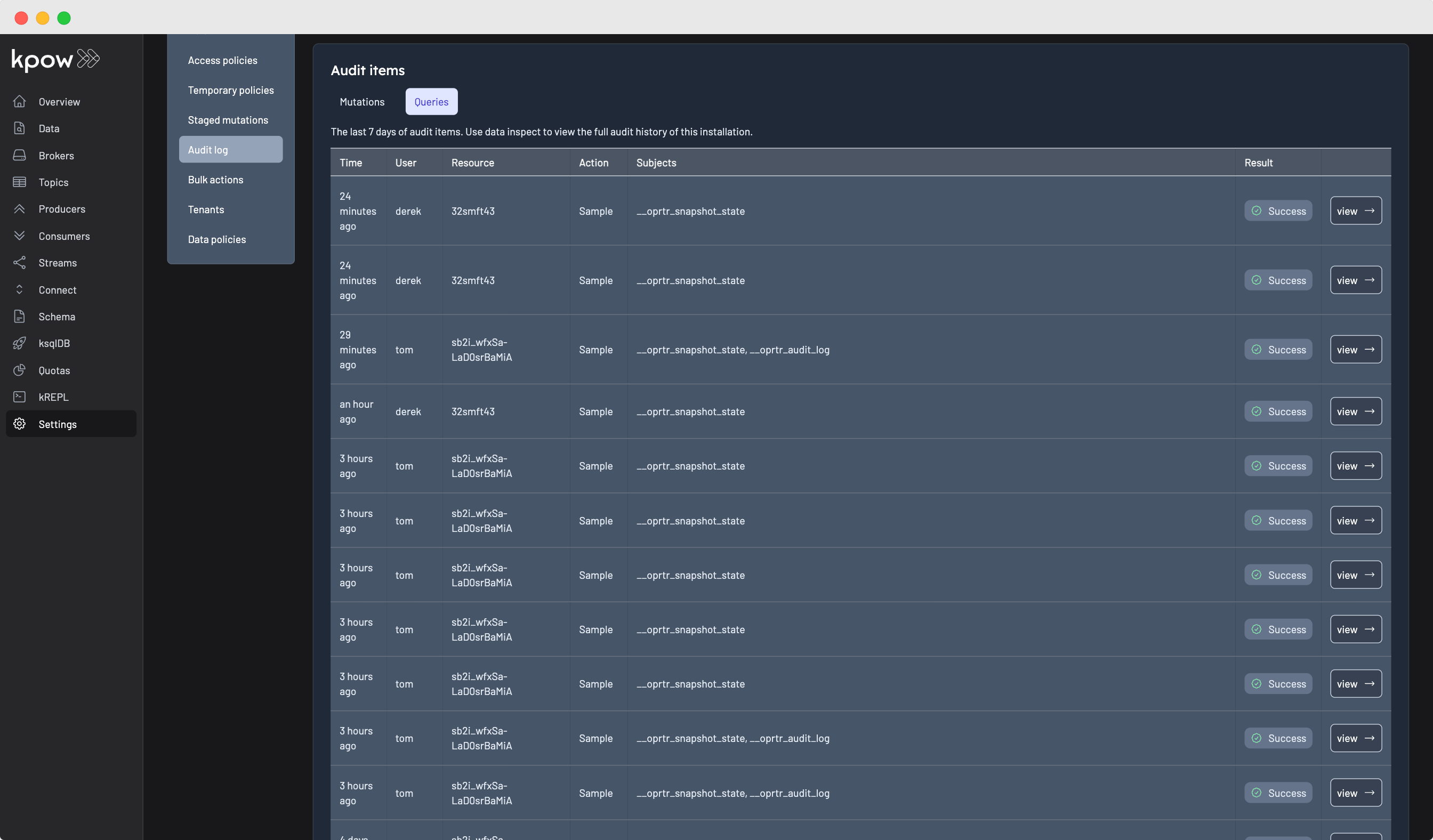The width and height of the screenshot is (1433, 840).
Task: Click view arrow for derek 24 minutes ago
Action: (x=1356, y=211)
